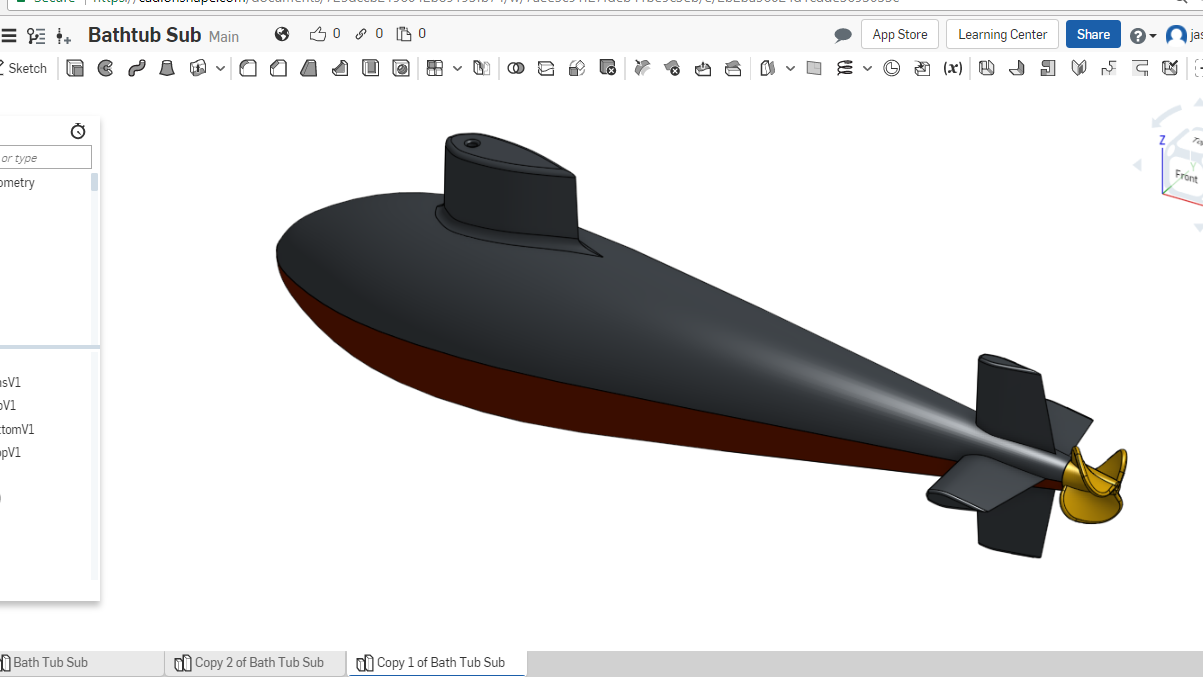Screen dimensions: 1203x677
Task: Select the Plane tool
Action: (x=814, y=69)
